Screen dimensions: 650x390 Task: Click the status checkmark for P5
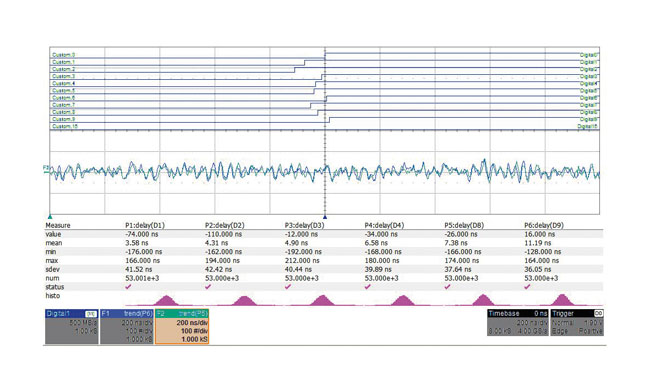447,287
